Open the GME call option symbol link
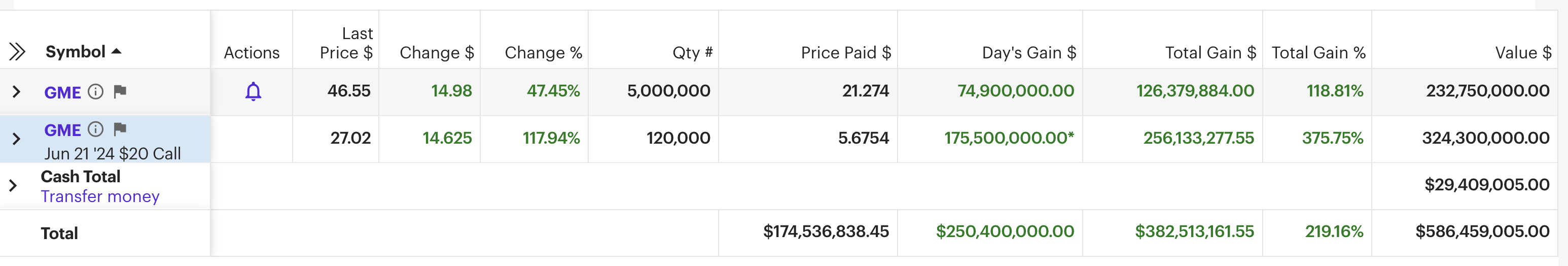Image resolution: width=1568 pixels, height=266 pixels. tap(62, 130)
